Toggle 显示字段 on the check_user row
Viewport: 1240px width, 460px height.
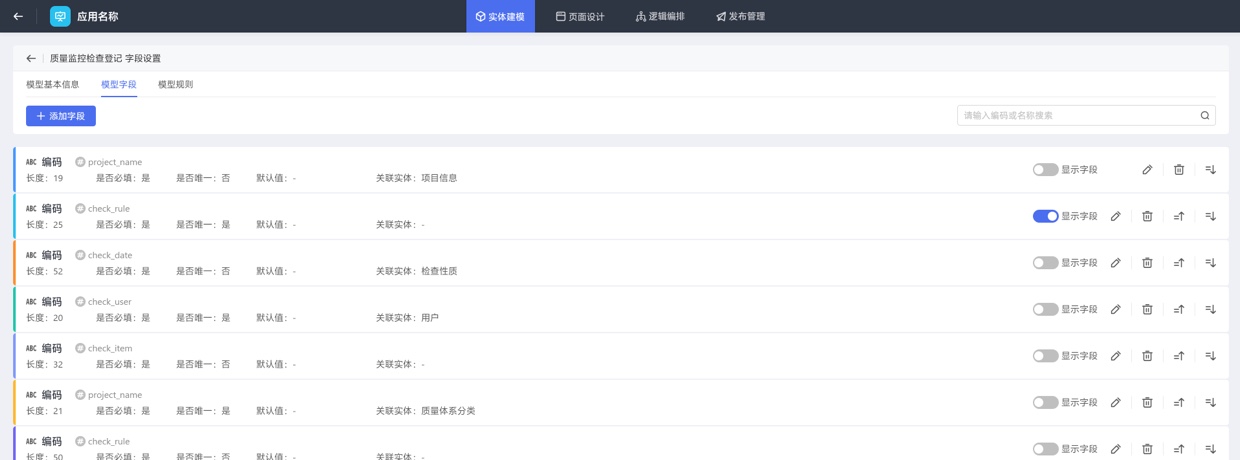(1045, 310)
